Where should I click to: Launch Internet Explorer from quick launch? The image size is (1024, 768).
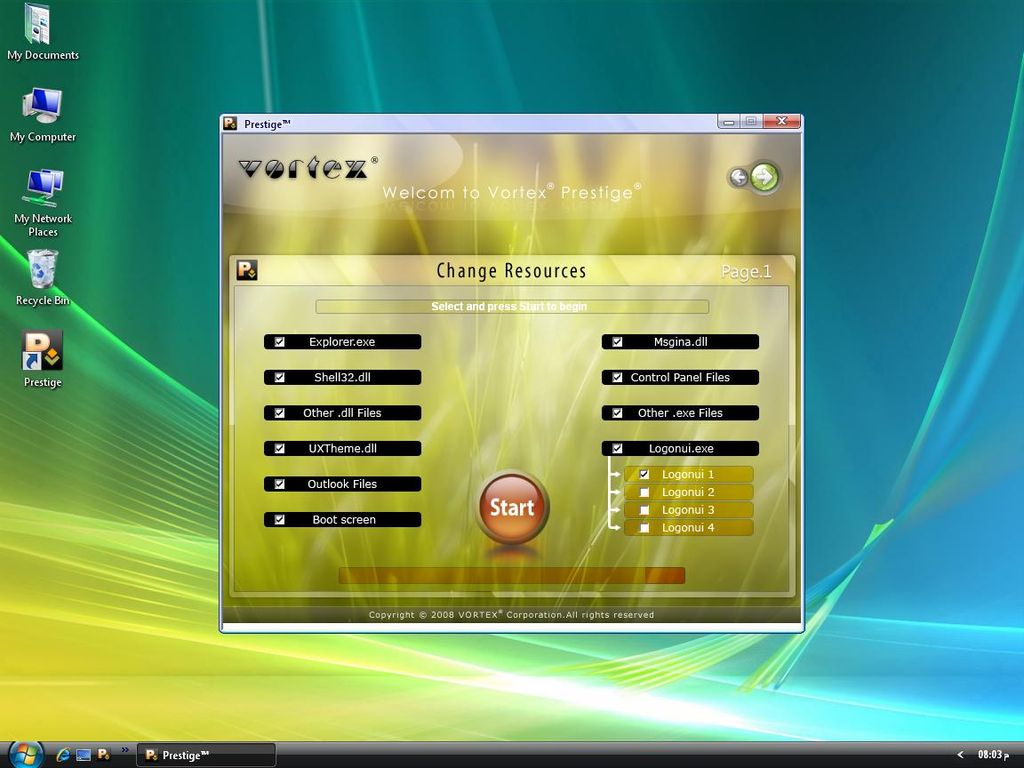pyautogui.click(x=63, y=755)
